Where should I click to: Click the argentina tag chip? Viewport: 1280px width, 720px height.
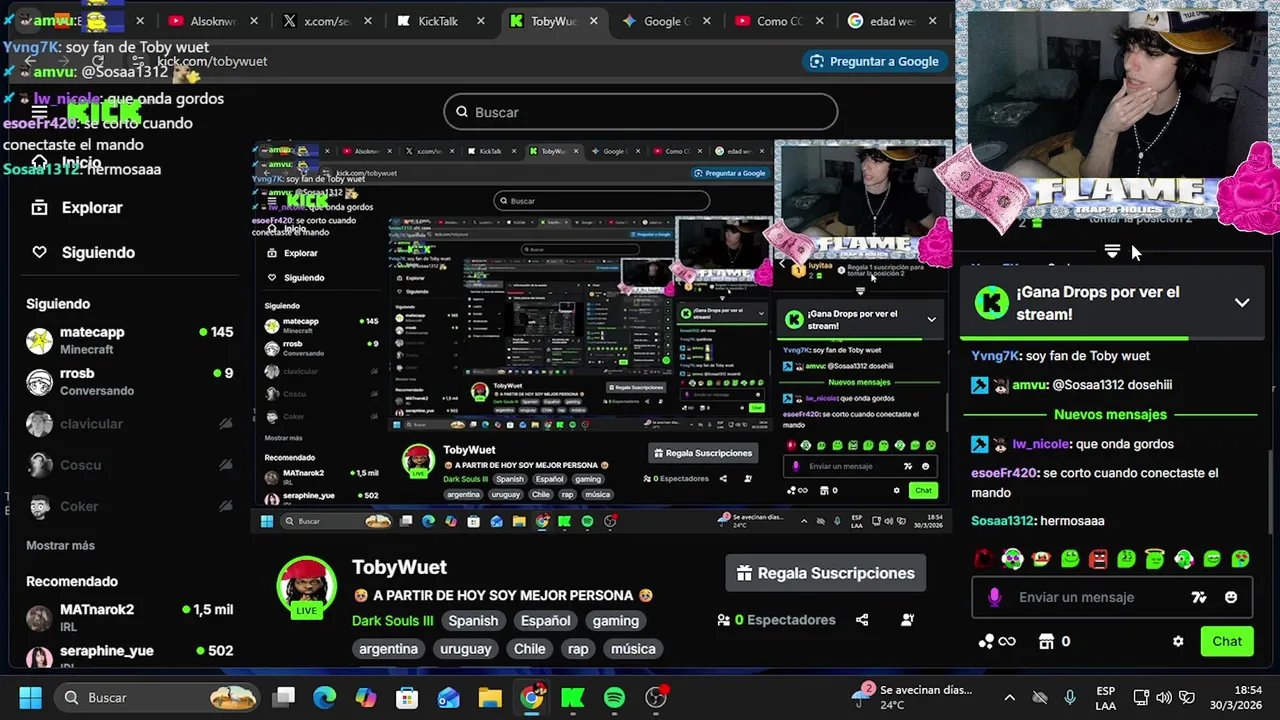tap(388, 648)
